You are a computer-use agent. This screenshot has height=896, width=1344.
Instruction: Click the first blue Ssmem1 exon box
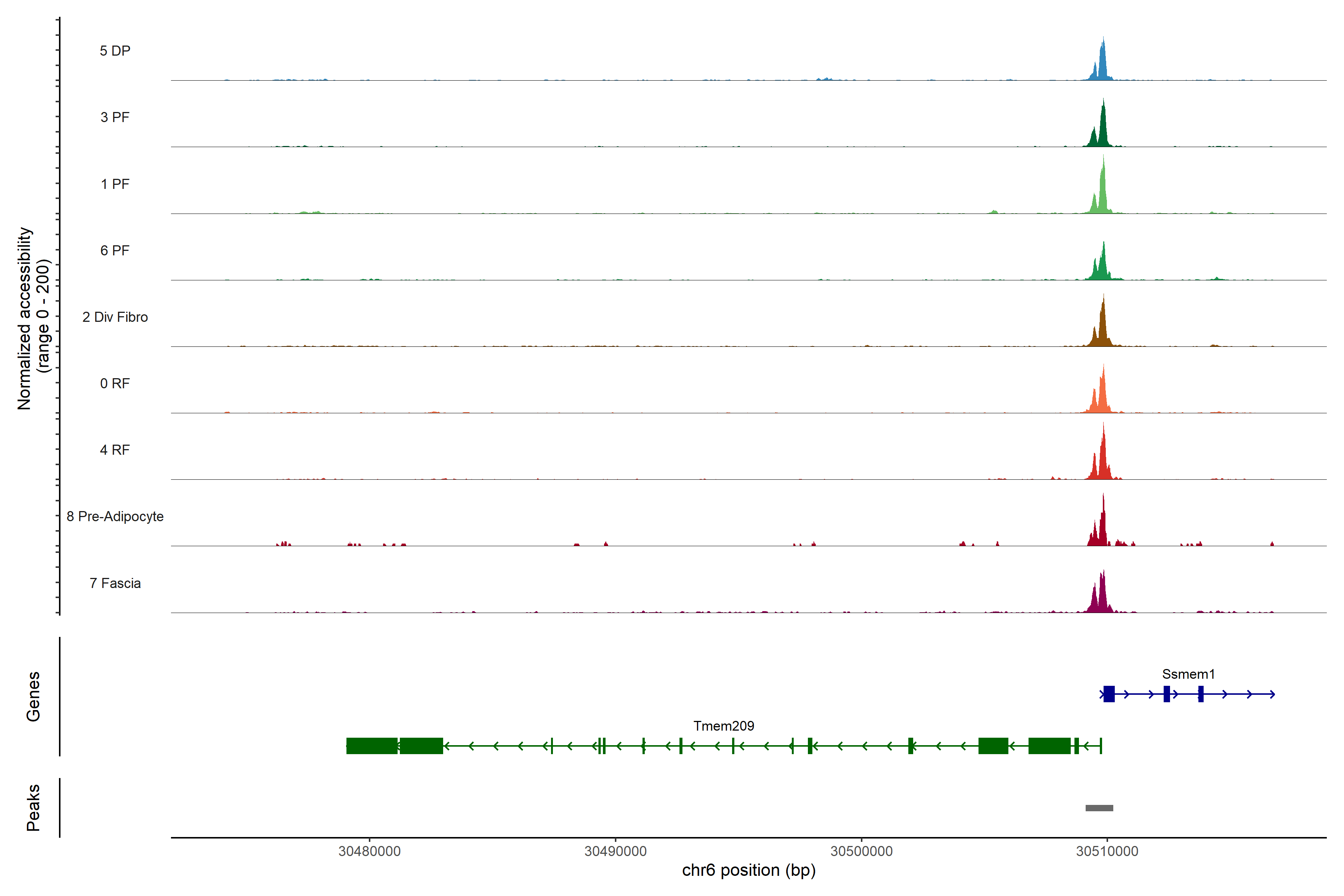pos(1108,694)
